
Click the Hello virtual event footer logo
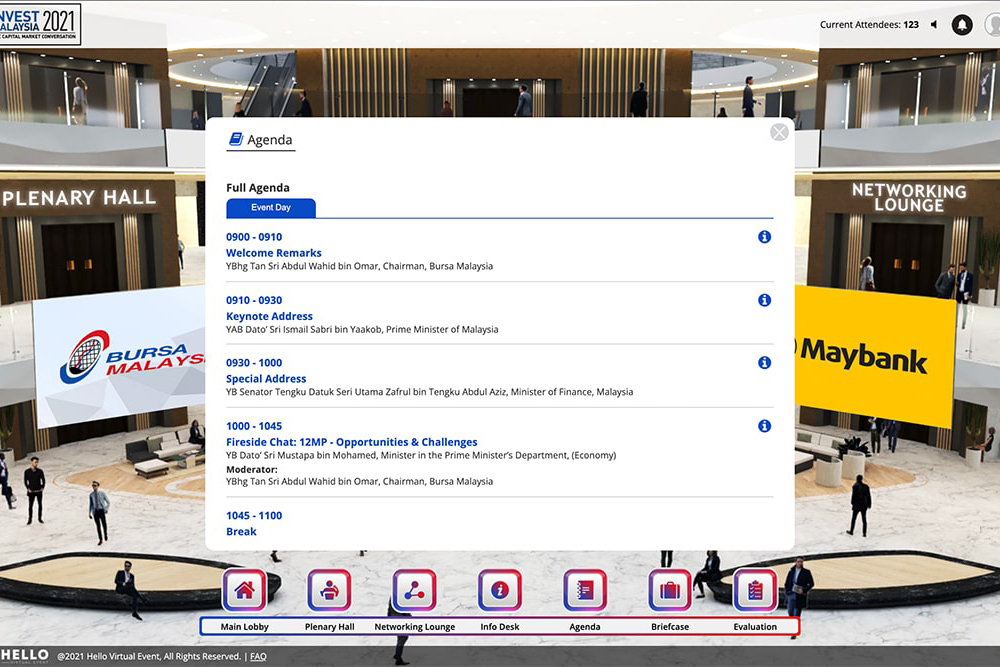(x=25, y=656)
